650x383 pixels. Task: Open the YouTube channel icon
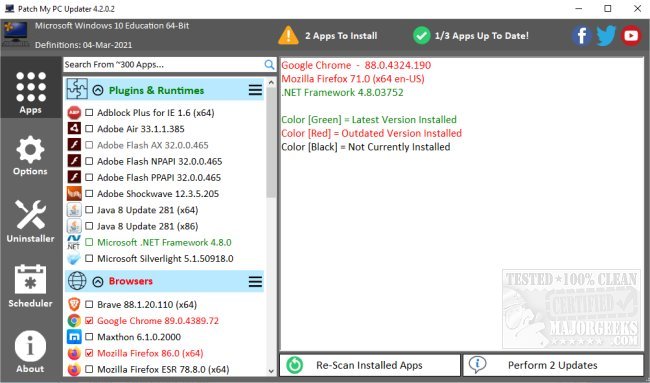coord(631,36)
